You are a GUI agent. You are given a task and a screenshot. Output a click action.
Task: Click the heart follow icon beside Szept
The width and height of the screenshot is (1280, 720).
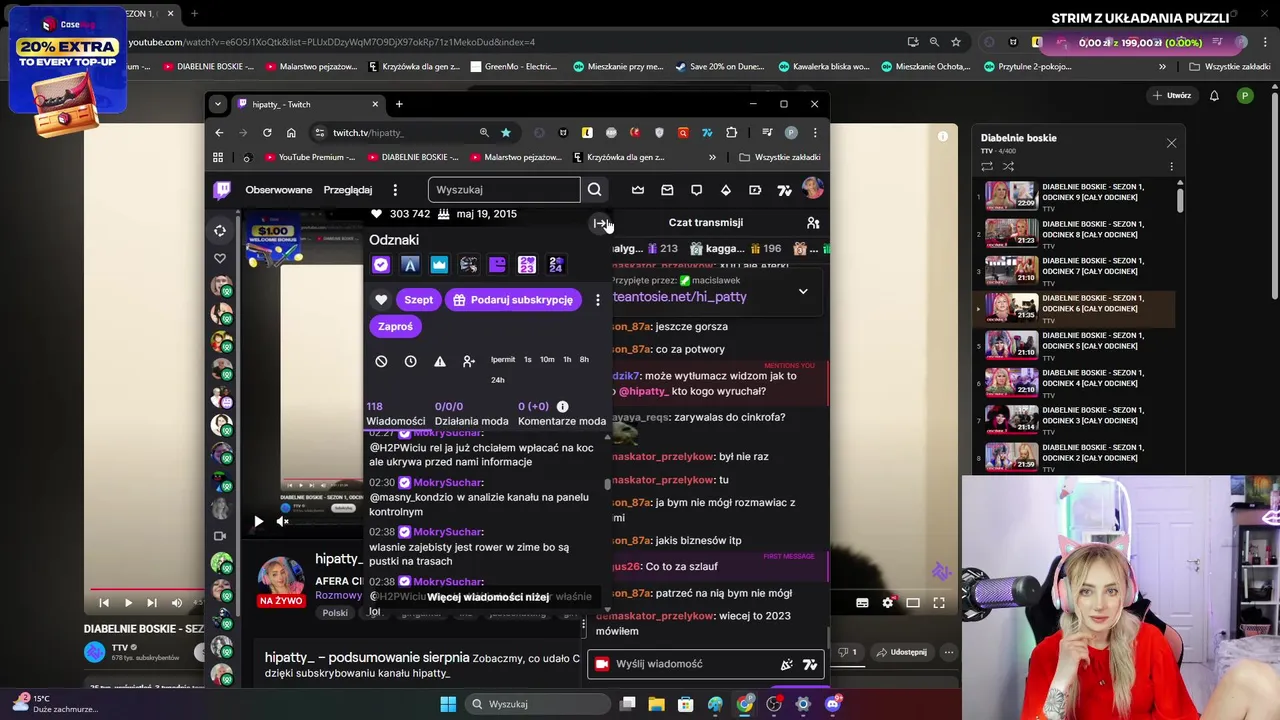(x=381, y=300)
